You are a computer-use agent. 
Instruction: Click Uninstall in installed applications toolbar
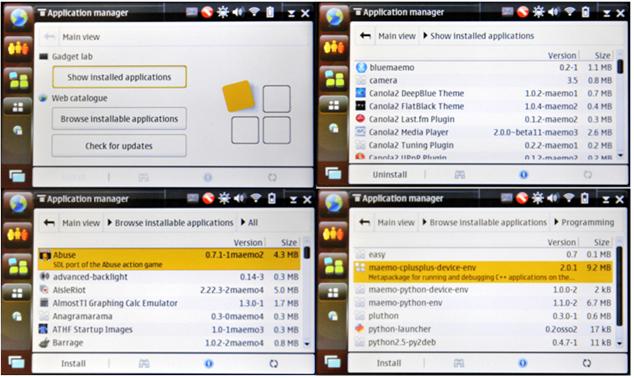pyautogui.click(x=390, y=175)
